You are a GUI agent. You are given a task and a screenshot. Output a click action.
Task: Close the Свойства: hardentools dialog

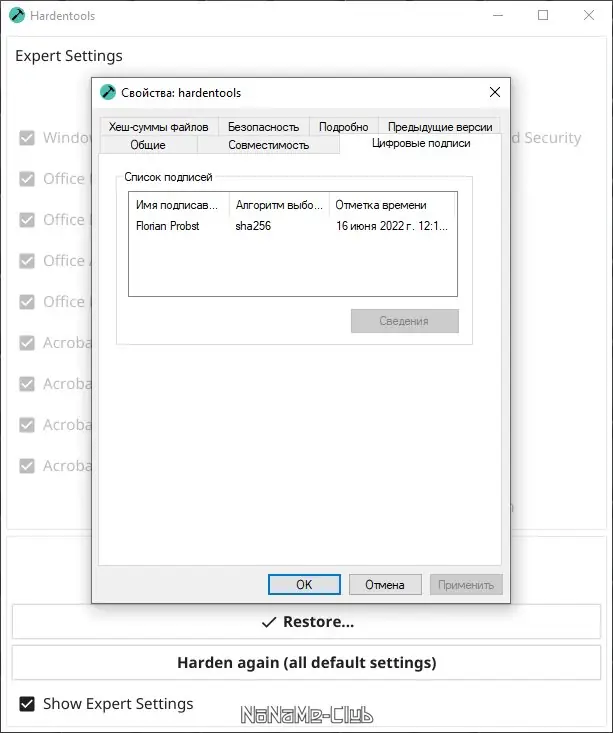pyautogui.click(x=495, y=92)
